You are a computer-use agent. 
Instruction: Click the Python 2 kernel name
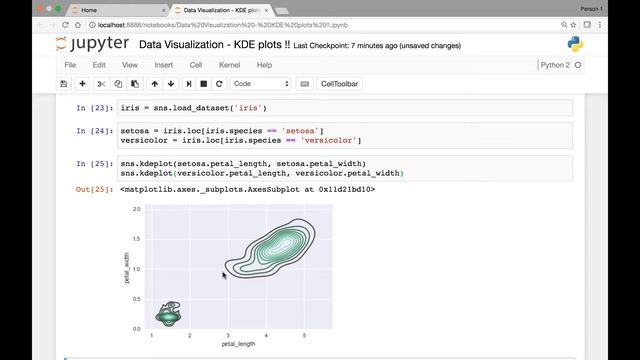pos(555,65)
